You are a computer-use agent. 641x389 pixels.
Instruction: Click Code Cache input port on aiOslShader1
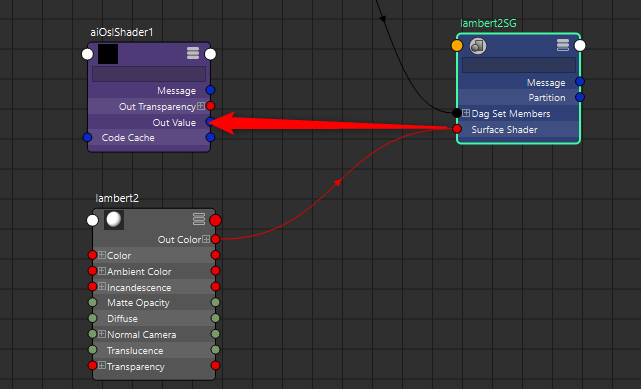click(x=87, y=137)
